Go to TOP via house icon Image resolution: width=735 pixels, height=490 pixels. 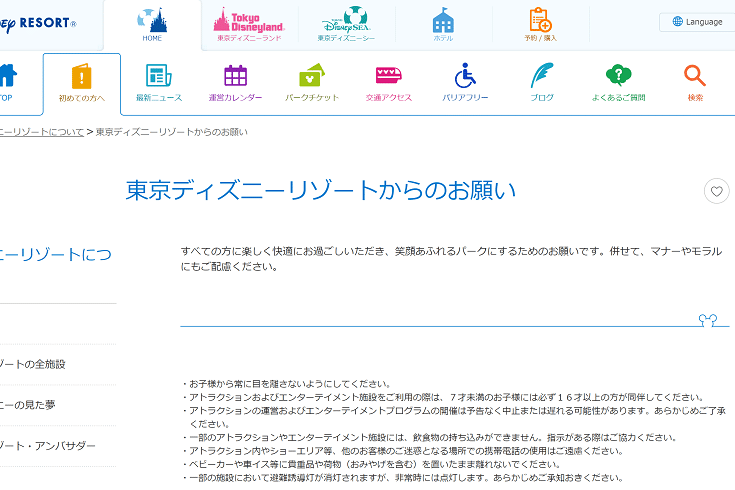(7, 83)
